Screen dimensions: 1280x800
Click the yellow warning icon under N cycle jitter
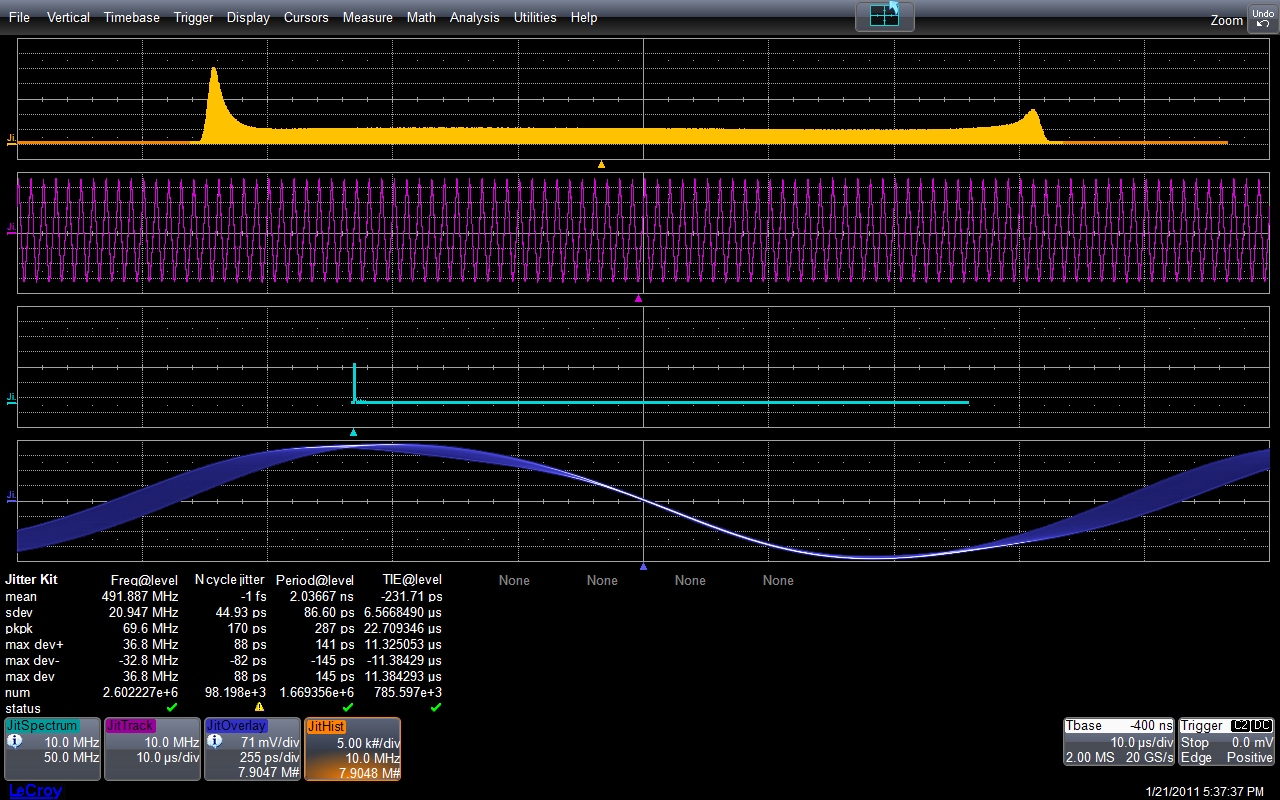pyautogui.click(x=259, y=707)
